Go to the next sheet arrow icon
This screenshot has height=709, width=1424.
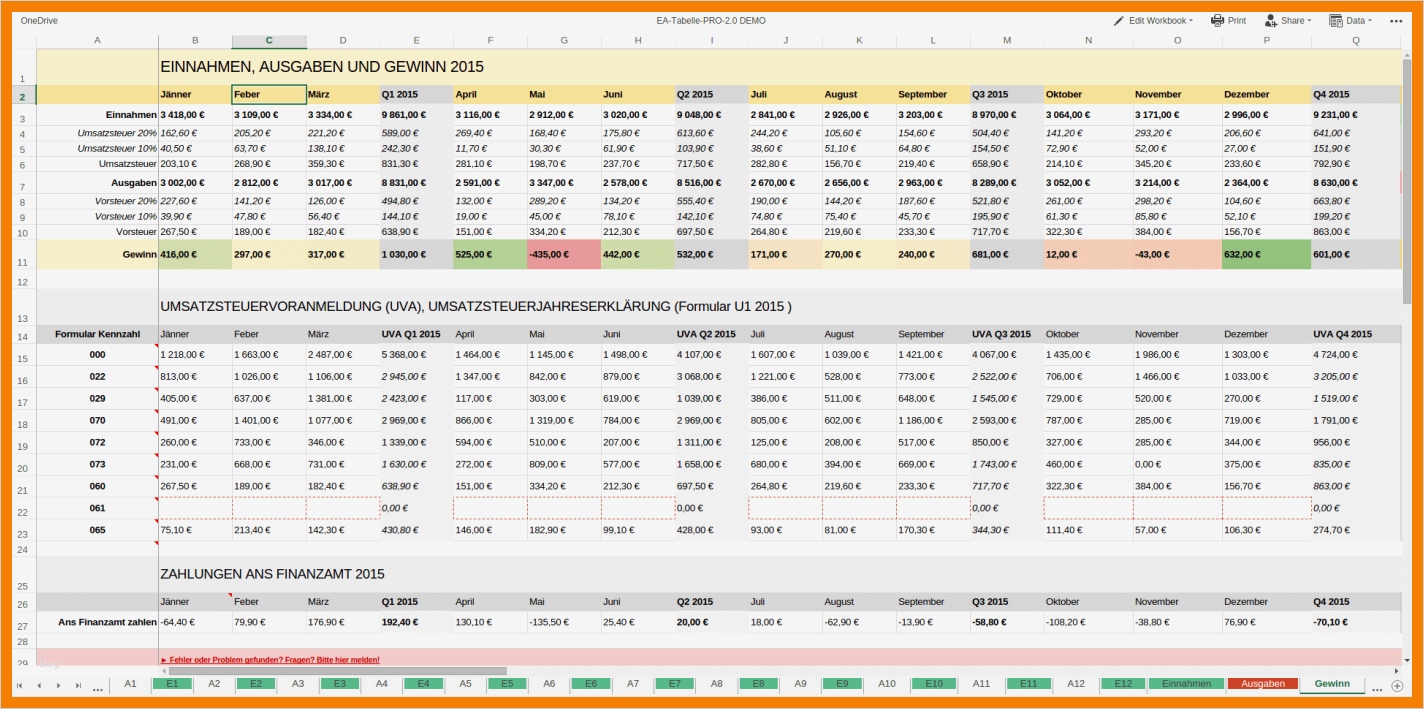pos(60,684)
